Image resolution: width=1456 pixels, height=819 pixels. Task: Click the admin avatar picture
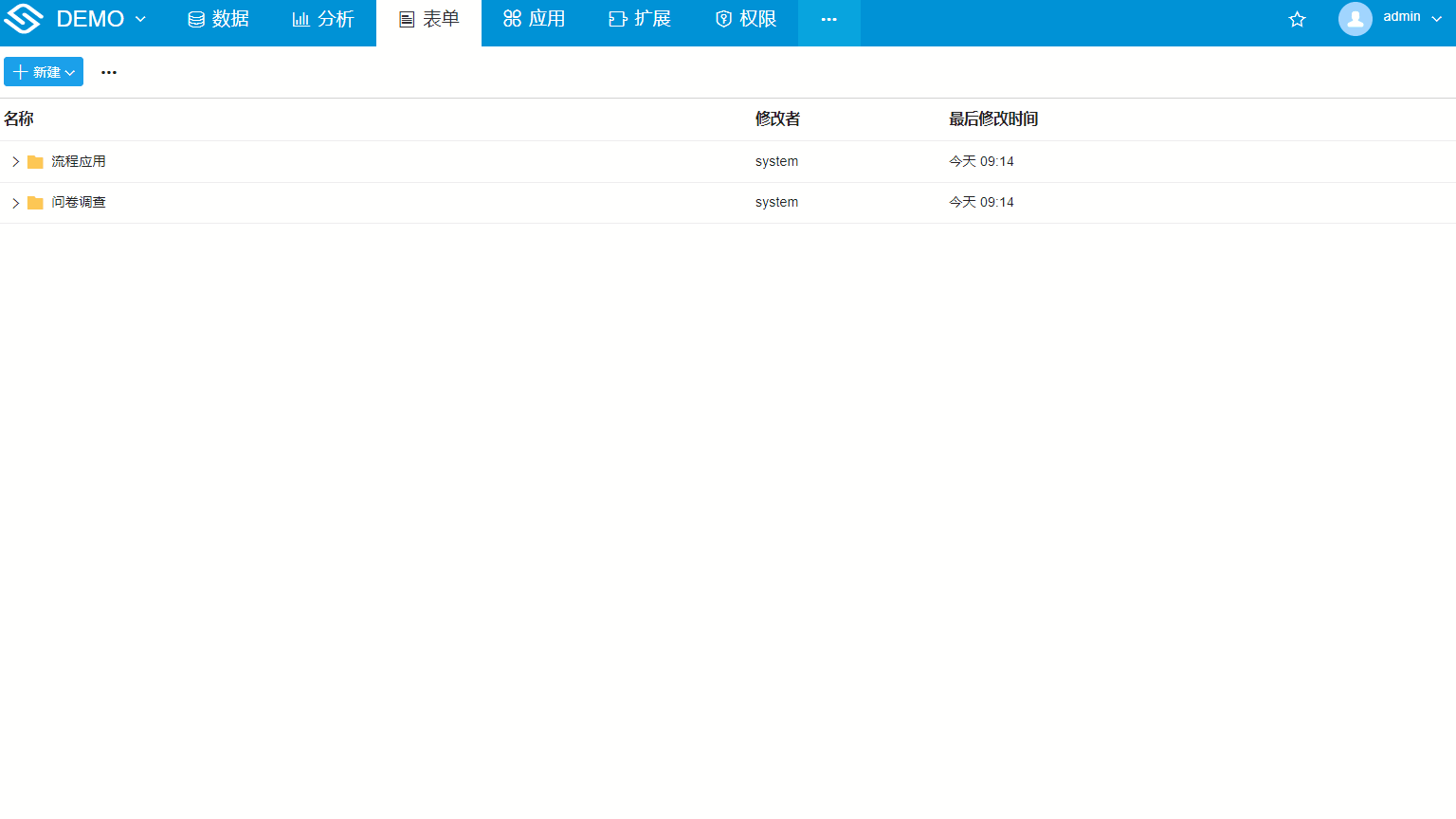click(x=1356, y=19)
